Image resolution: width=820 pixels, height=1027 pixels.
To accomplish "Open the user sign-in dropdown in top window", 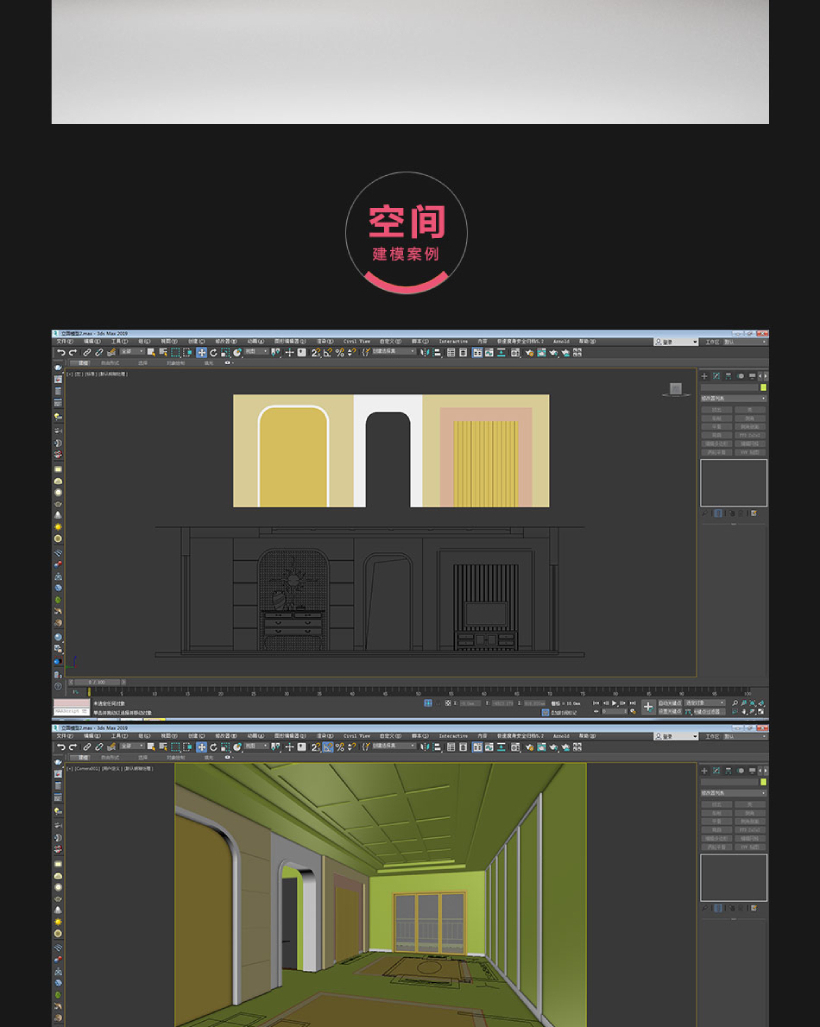I will 676,342.
